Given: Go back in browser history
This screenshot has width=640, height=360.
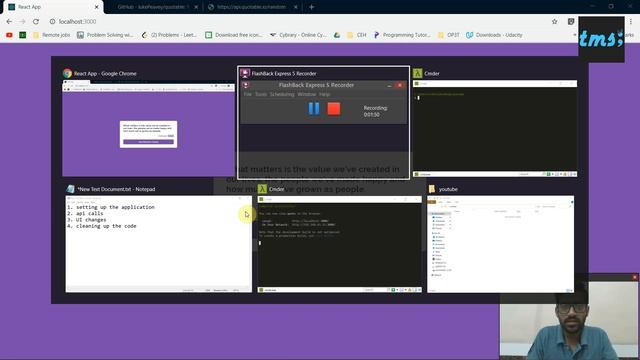Looking at the screenshot, I should (9, 22).
